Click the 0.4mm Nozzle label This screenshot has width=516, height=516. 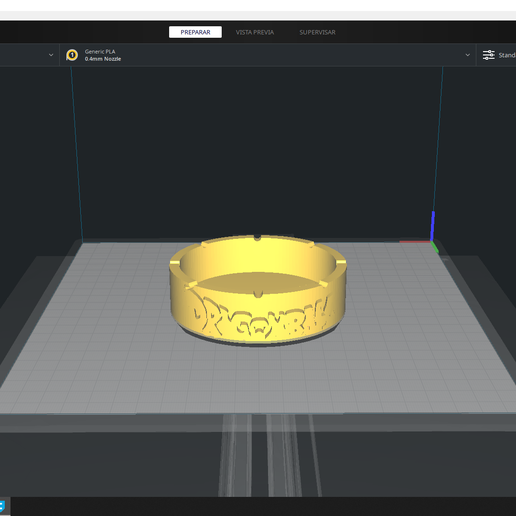click(x=103, y=59)
